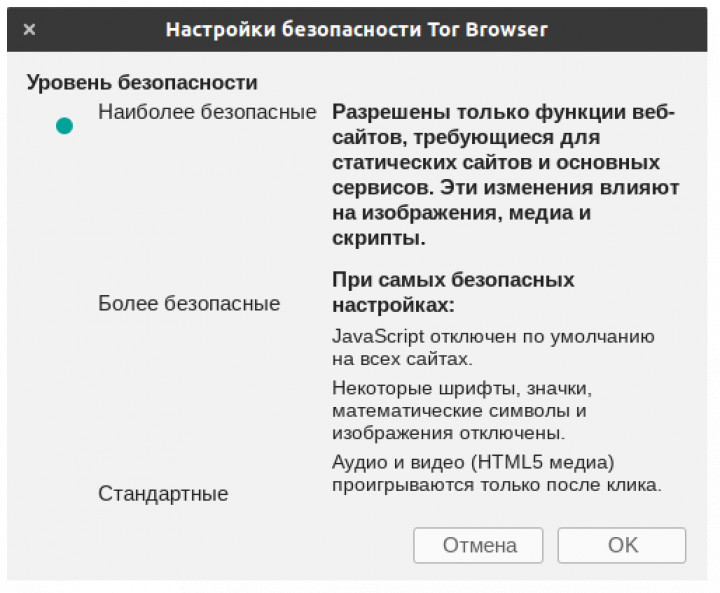720x593 pixels.
Task: Click the 'проигрываются только после клика.' line
Action: tap(497, 486)
